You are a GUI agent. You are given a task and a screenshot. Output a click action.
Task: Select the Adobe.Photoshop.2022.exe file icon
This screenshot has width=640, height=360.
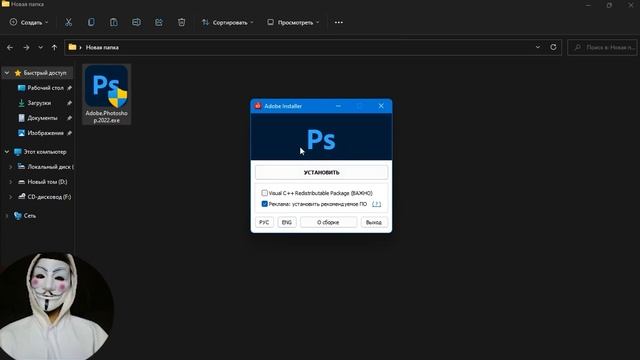(x=107, y=94)
